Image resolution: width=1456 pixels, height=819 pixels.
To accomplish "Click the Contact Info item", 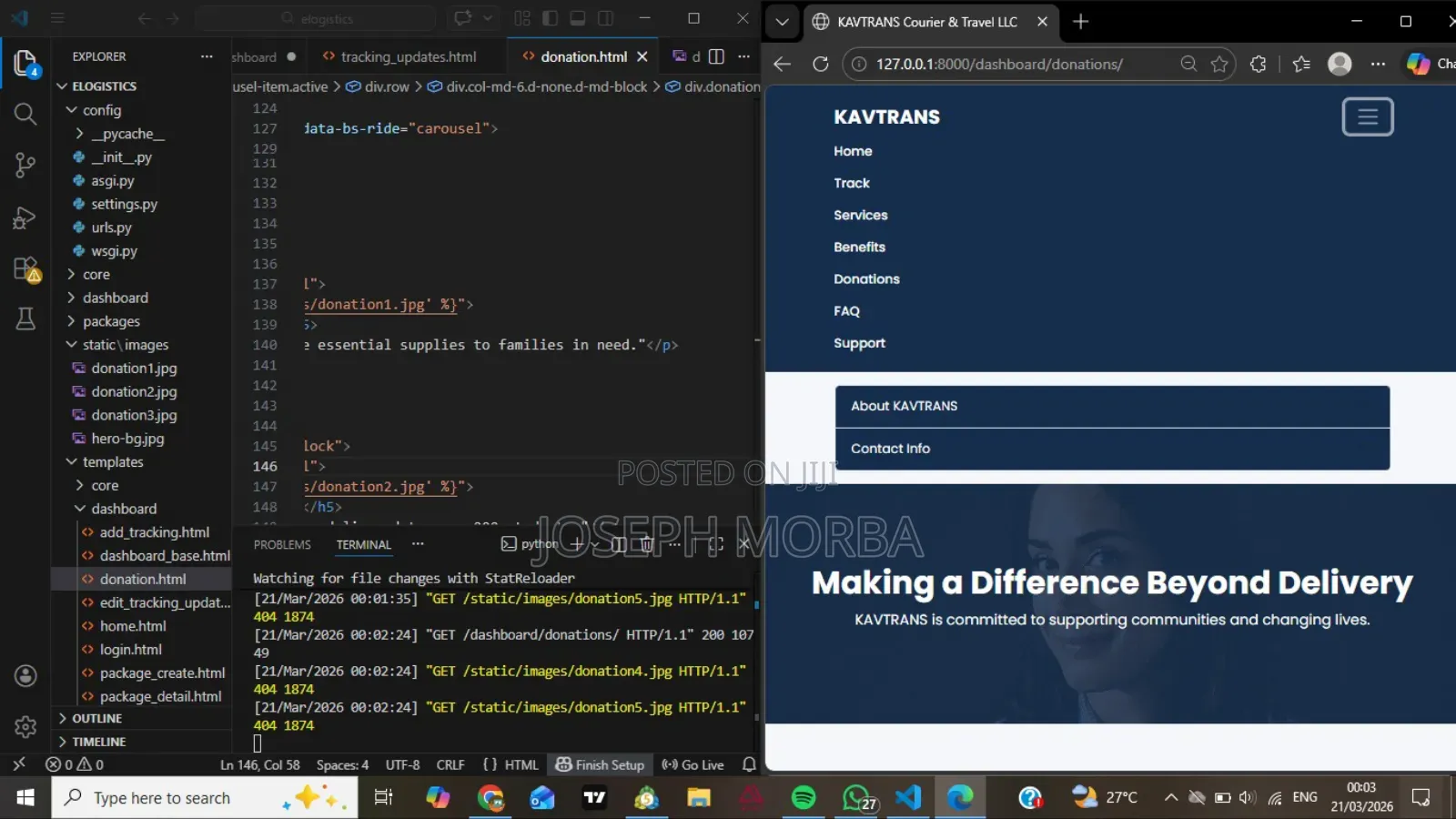I will 1112,449.
